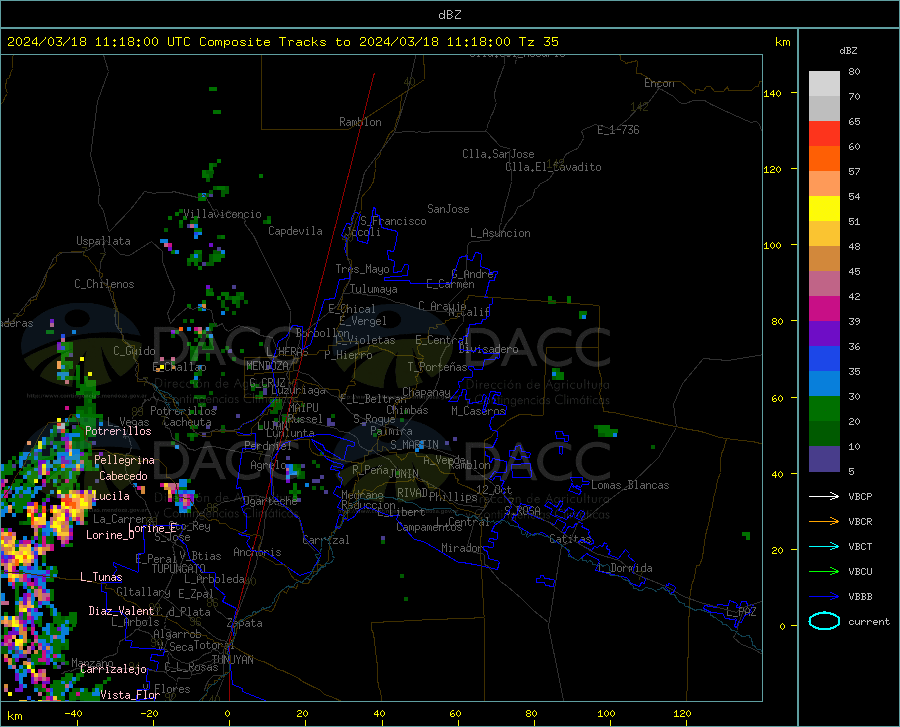Select the red 65 dBZ color swatch
Image resolution: width=900 pixels, height=727 pixels.
(x=824, y=133)
